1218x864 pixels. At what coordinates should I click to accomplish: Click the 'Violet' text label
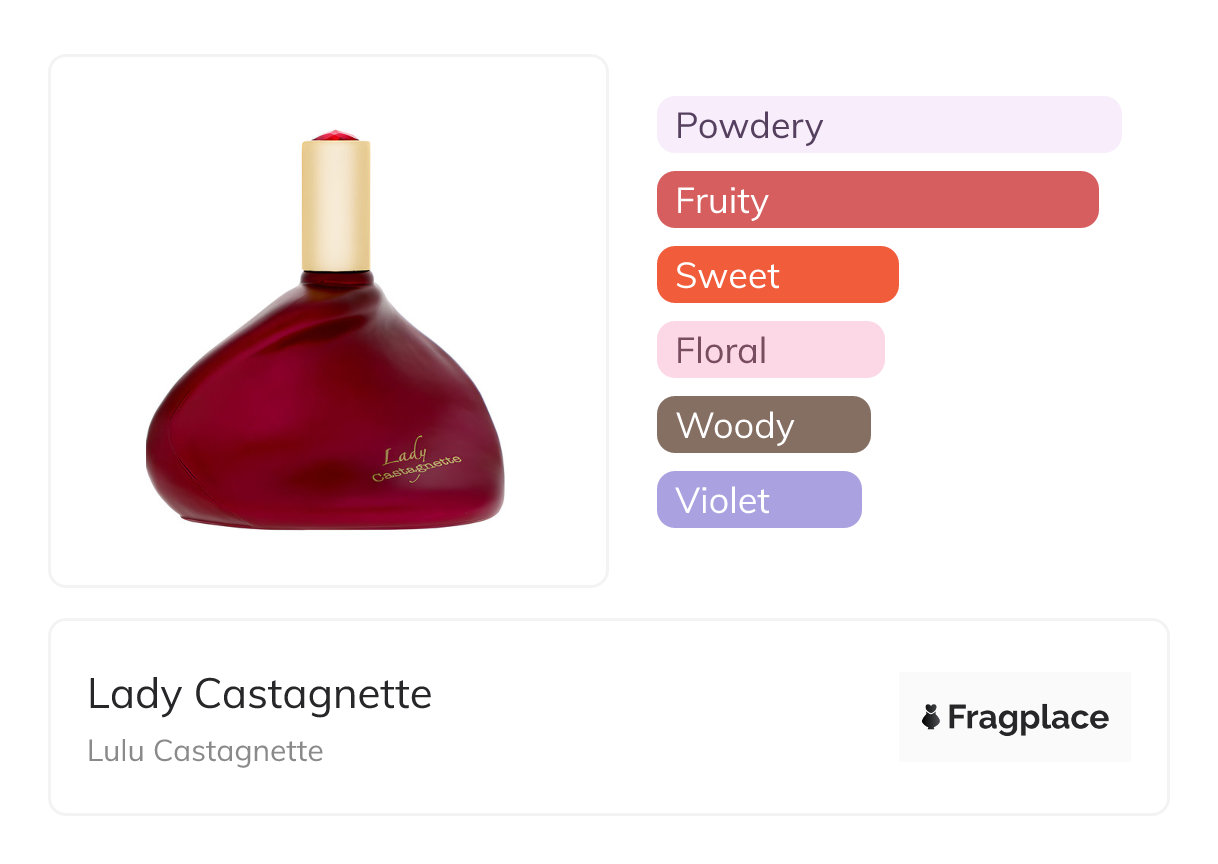coord(722,501)
